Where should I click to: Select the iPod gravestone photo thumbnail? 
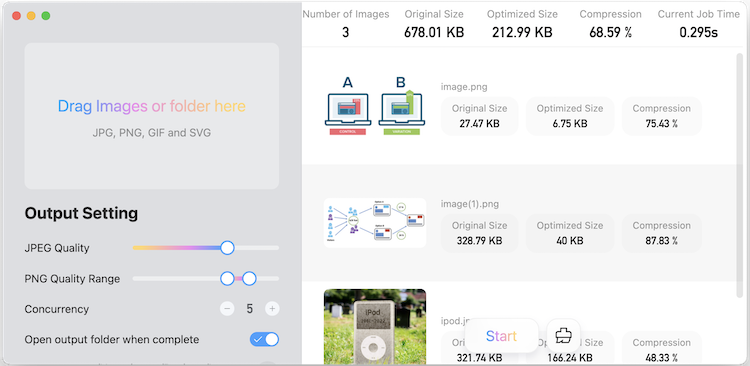[375, 326]
